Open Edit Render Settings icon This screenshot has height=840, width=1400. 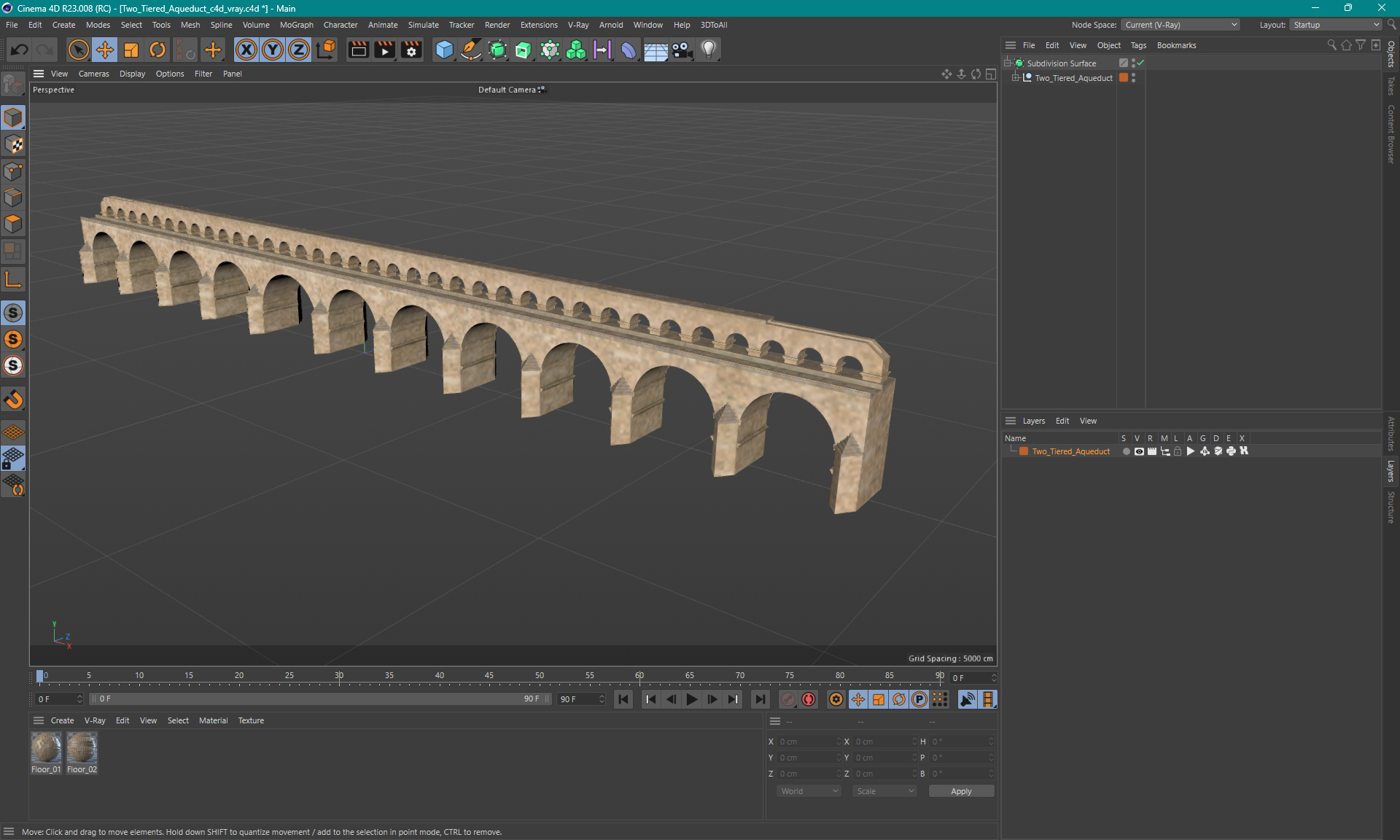coord(411,50)
